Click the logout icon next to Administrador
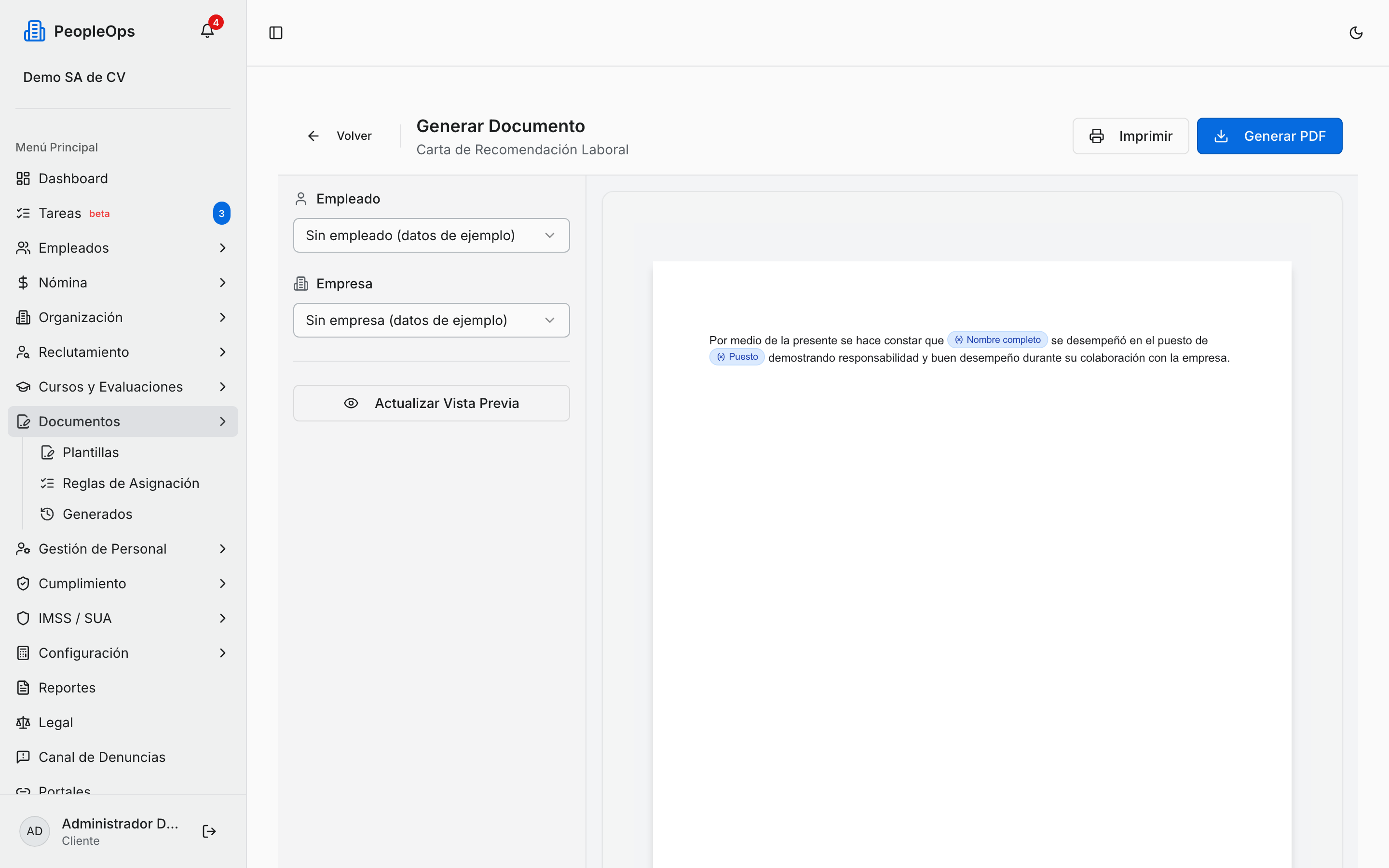The height and width of the screenshot is (868, 1389). [x=209, y=831]
